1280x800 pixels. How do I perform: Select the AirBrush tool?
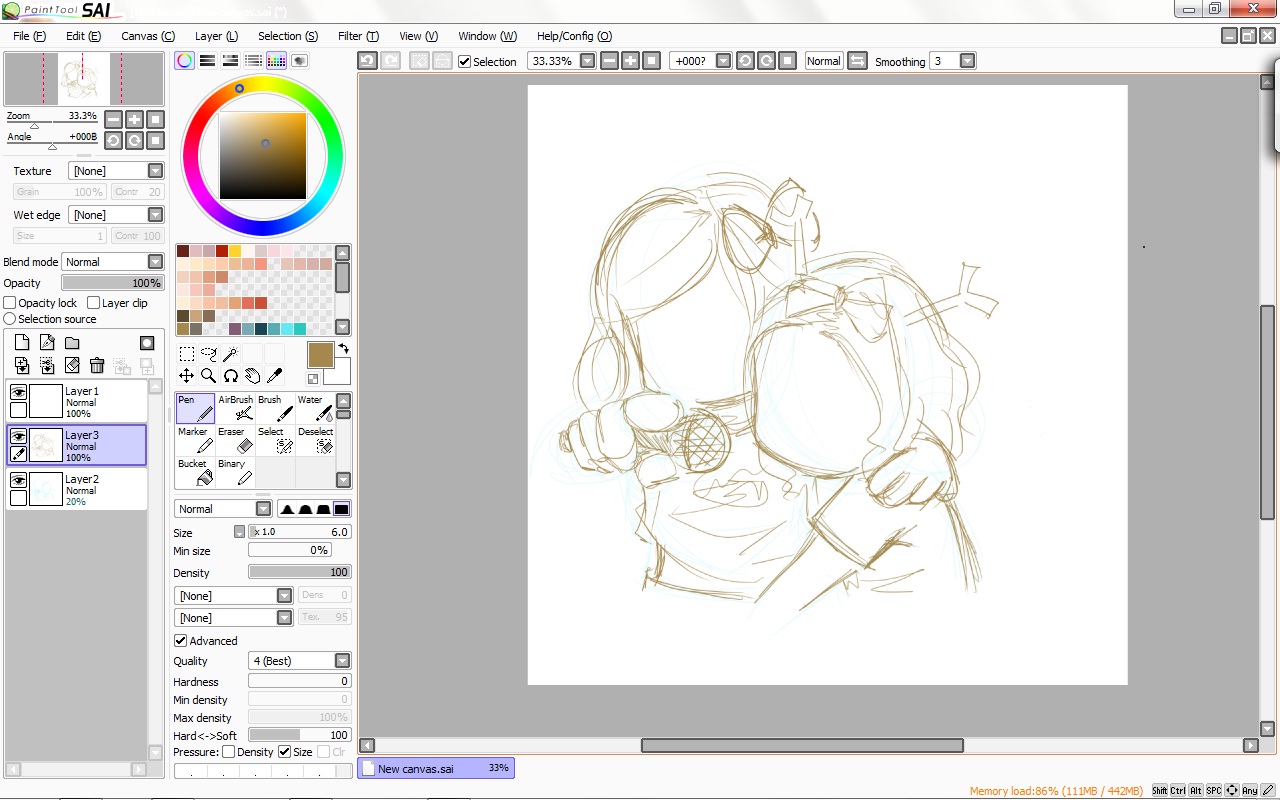(x=235, y=408)
